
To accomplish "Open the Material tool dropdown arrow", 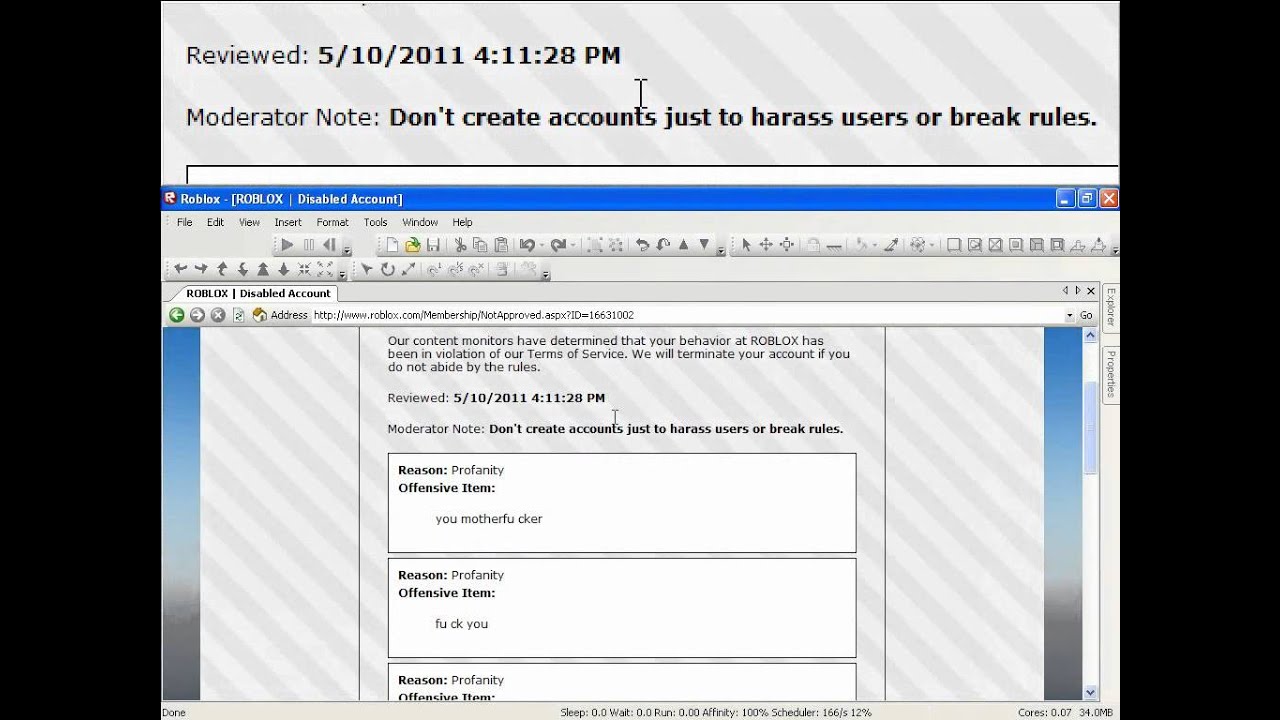I will coord(932,245).
